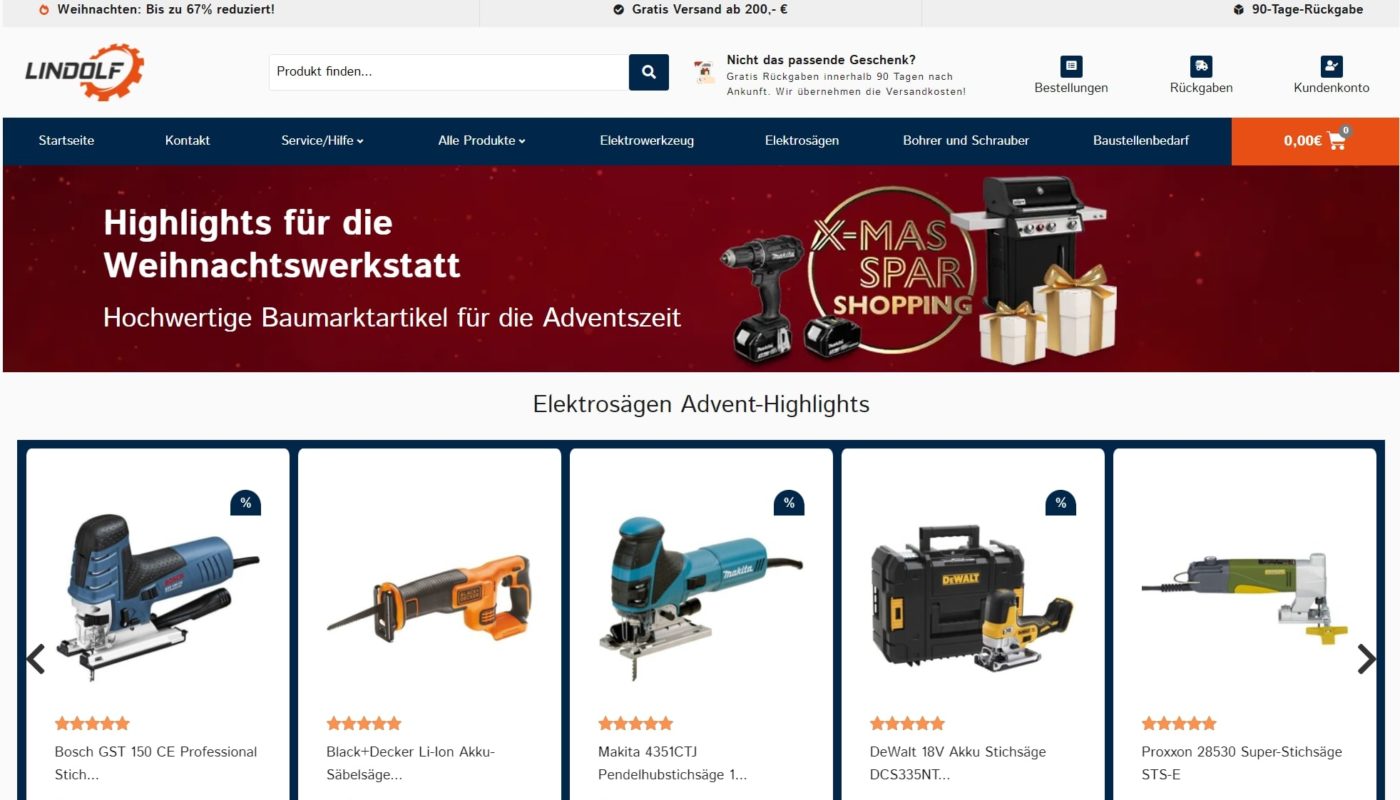Click the X-Mas Spar Shopping banner
The height and width of the screenshot is (800, 1400).
tap(700, 269)
